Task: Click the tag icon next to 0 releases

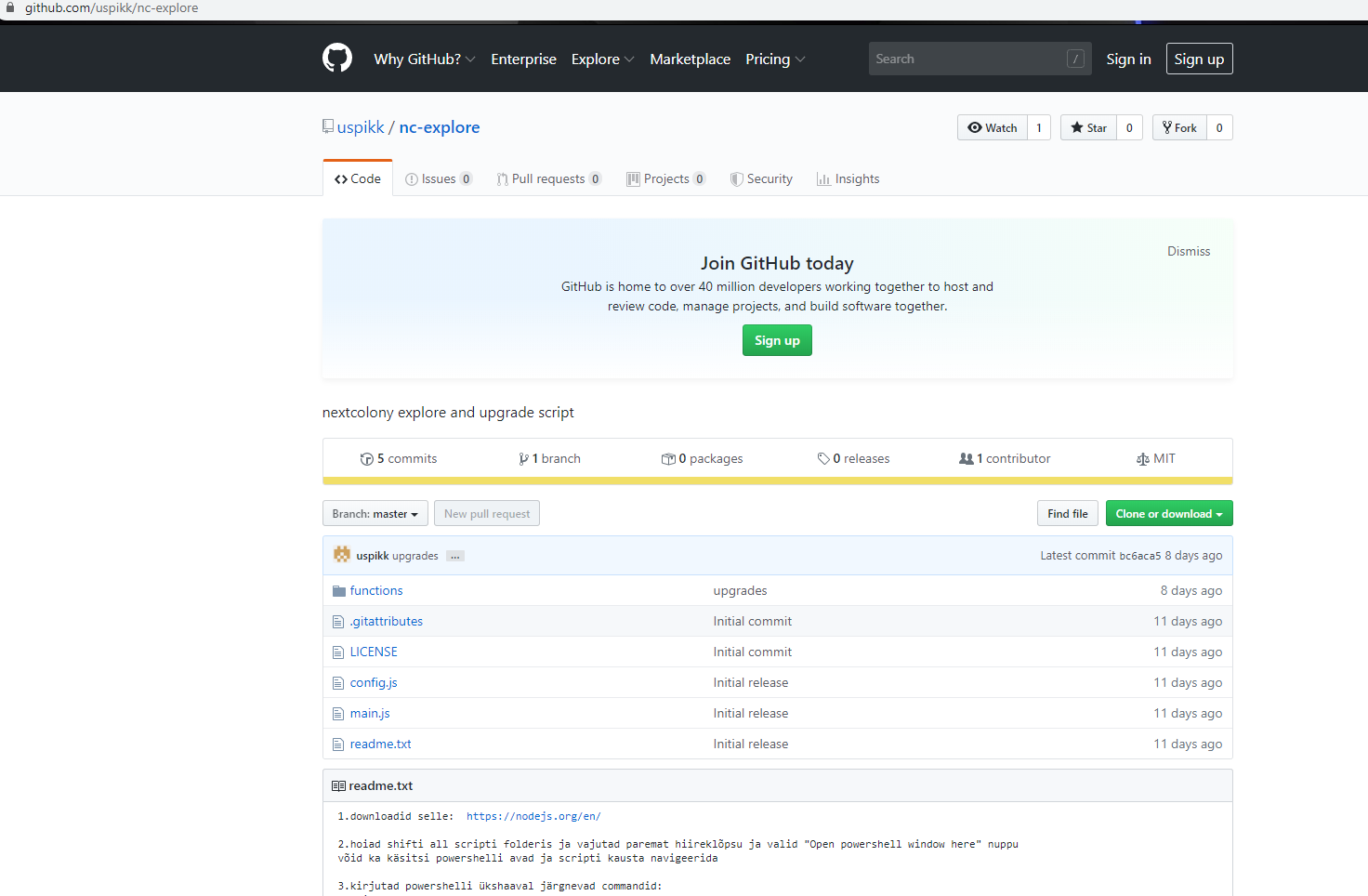Action: [x=823, y=459]
